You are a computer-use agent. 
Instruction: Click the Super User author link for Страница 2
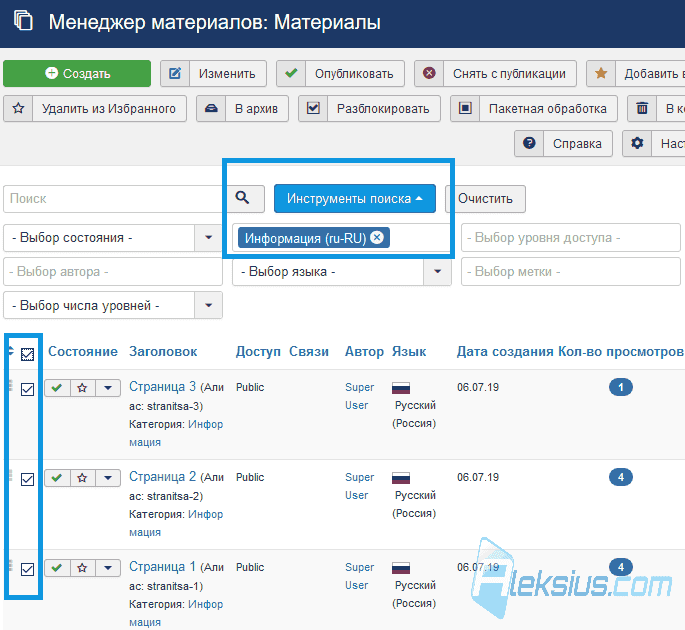tap(360, 486)
